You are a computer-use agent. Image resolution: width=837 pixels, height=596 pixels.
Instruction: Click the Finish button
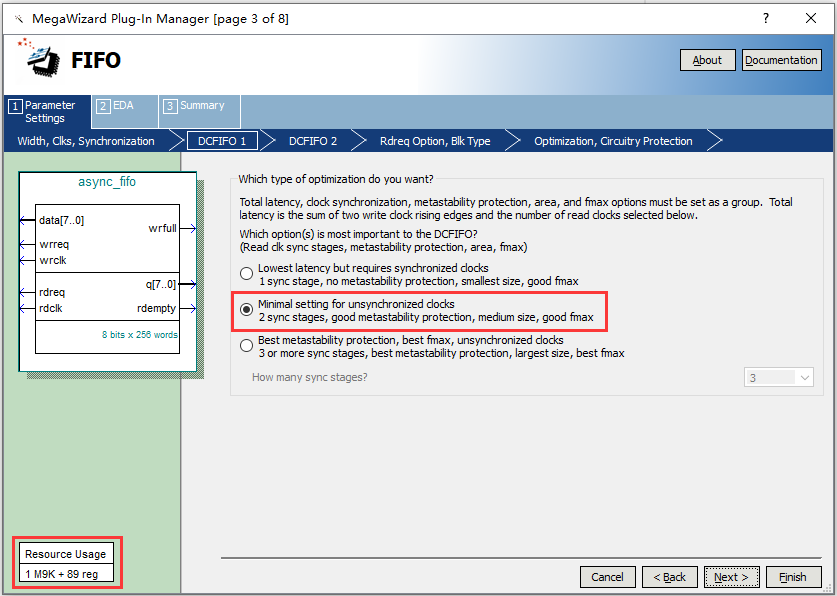[793, 577]
